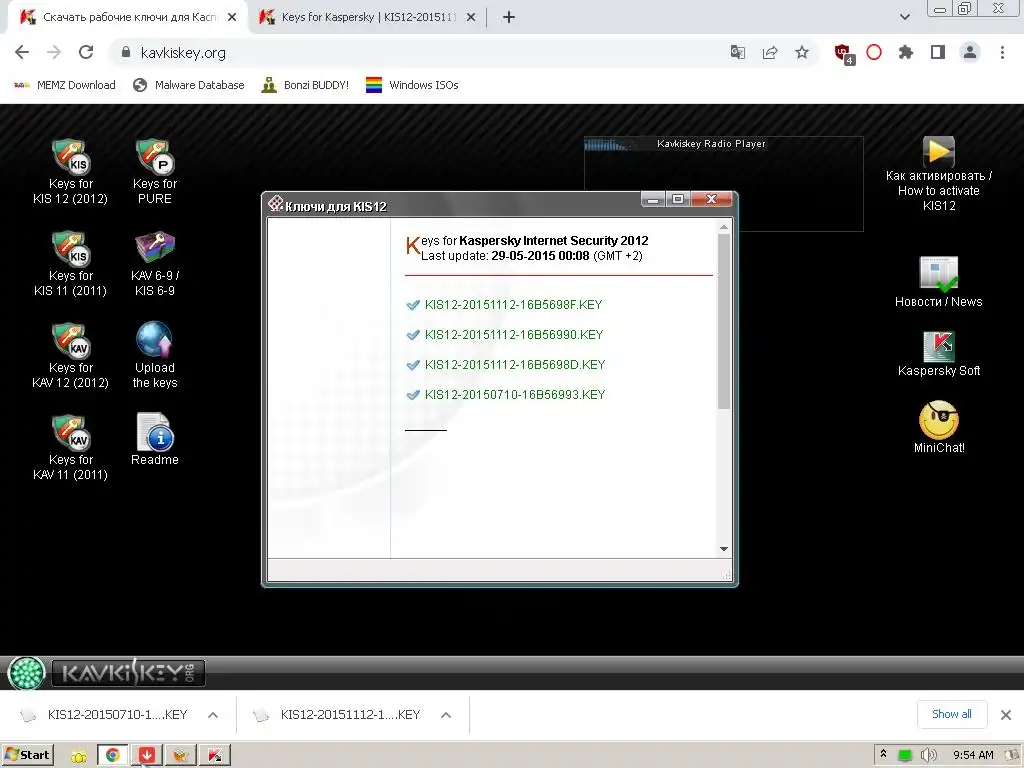This screenshot has width=1024, height=768.
Task: Click the browser Back arrow
Action: 22,52
